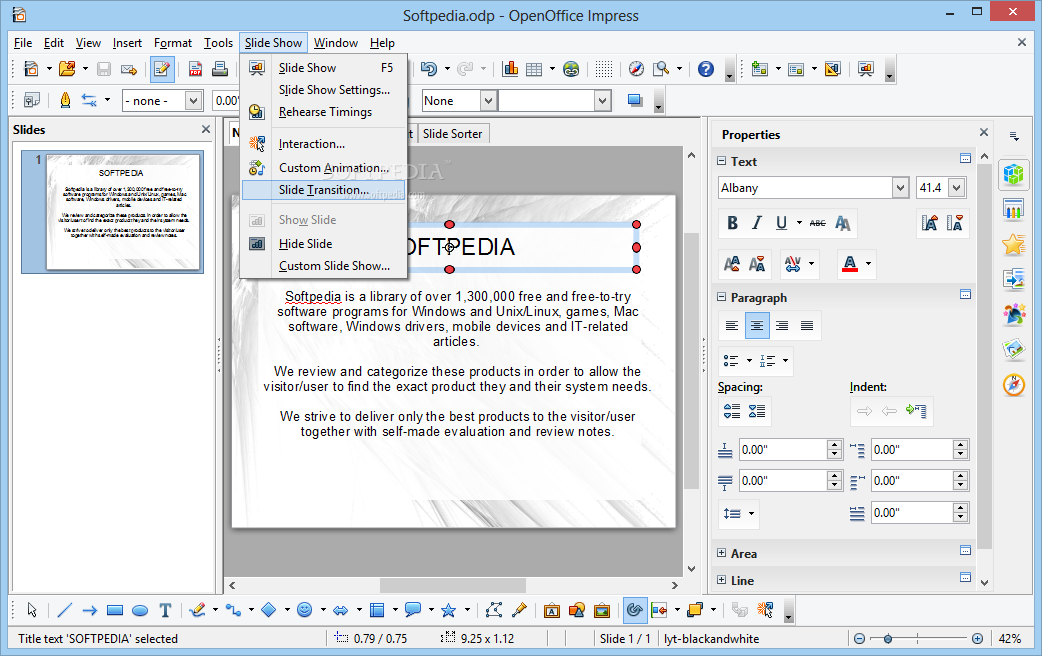Toggle the Display Grid icon
Image resolution: width=1042 pixels, height=656 pixels.
click(603, 68)
